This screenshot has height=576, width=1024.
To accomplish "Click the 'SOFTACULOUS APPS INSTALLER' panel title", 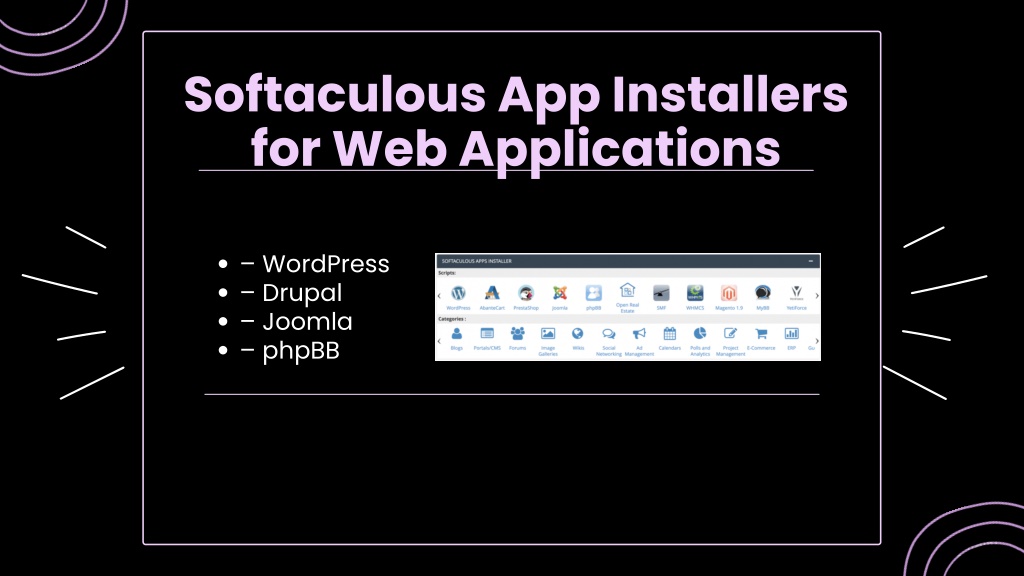I will click(477, 261).
